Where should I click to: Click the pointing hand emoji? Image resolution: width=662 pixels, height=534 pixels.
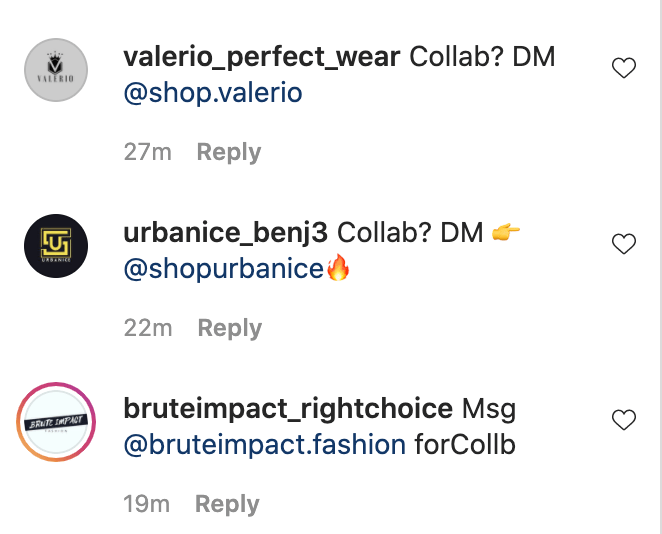(506, 233)
